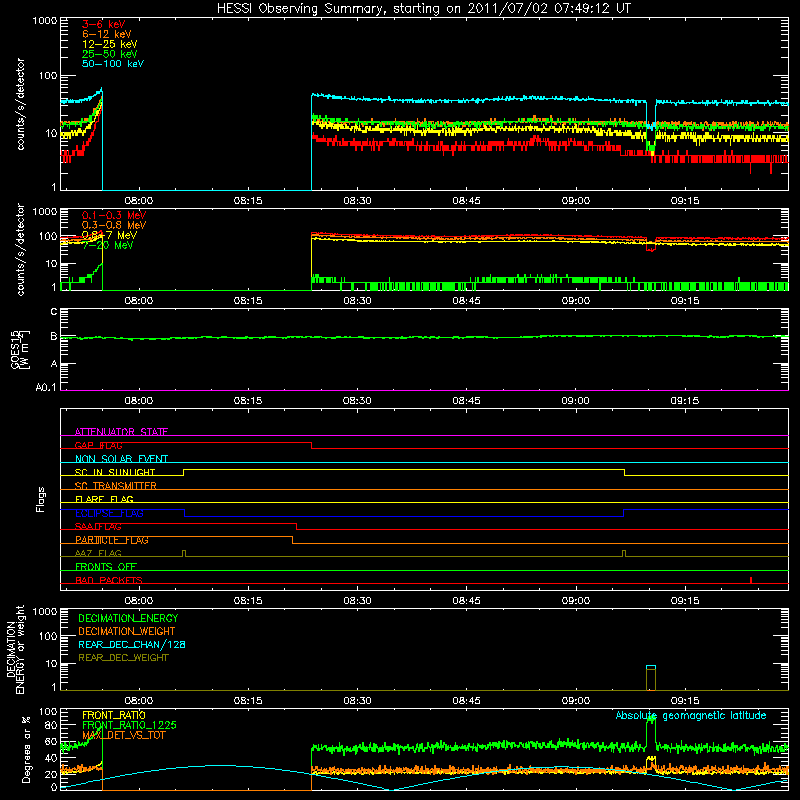Select the orange 6-12 keV legend label
Image resolution: width=800 pixels, height=800 pixels.
click(107, 34)
